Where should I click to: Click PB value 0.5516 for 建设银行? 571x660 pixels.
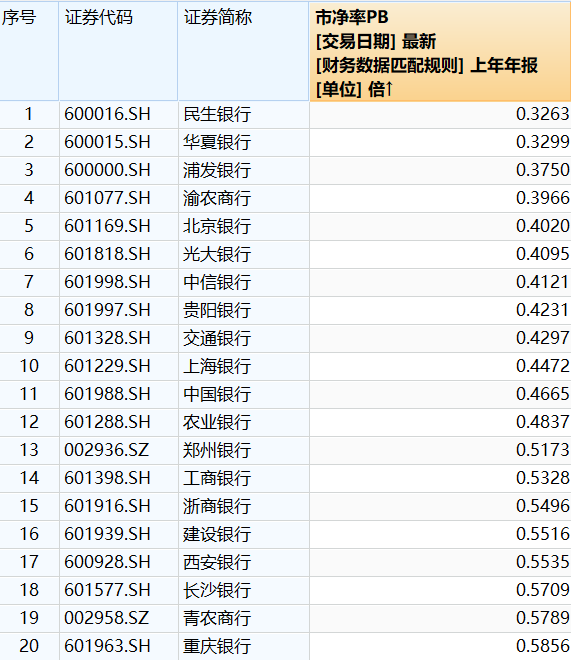pyautogui.click(x=543, y=534)
